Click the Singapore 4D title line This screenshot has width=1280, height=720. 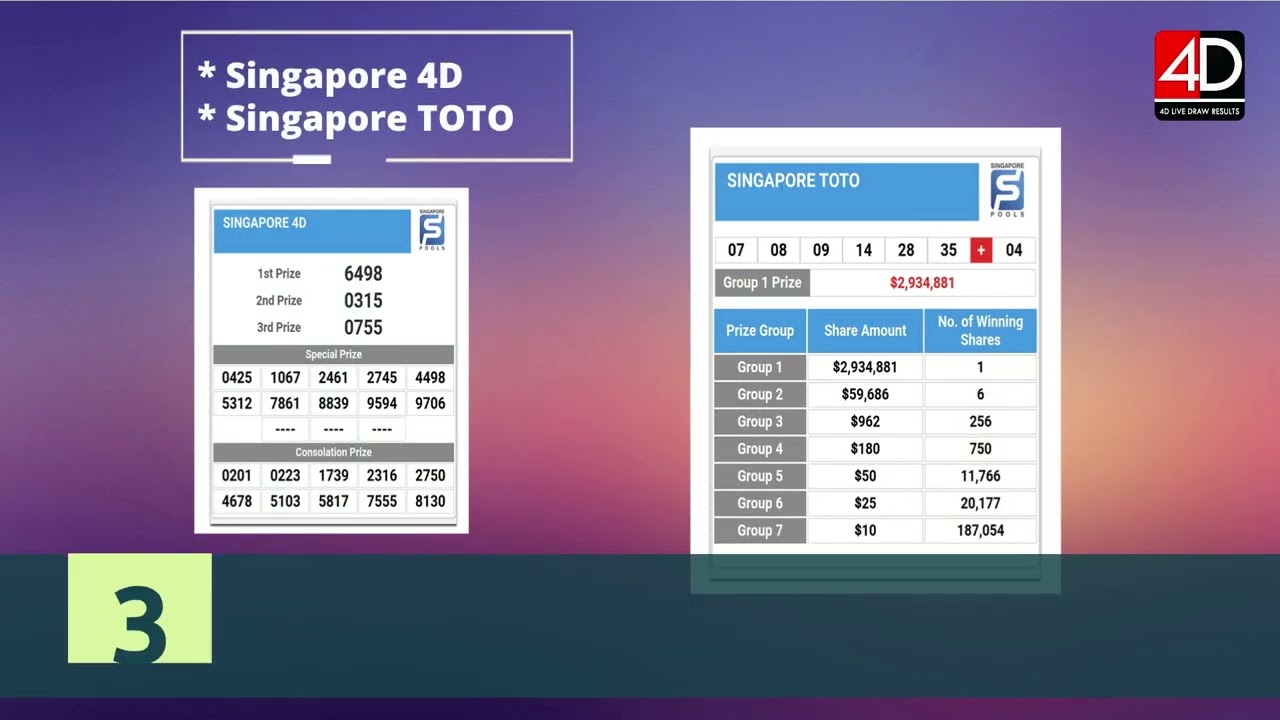click(x=330, y=75)
